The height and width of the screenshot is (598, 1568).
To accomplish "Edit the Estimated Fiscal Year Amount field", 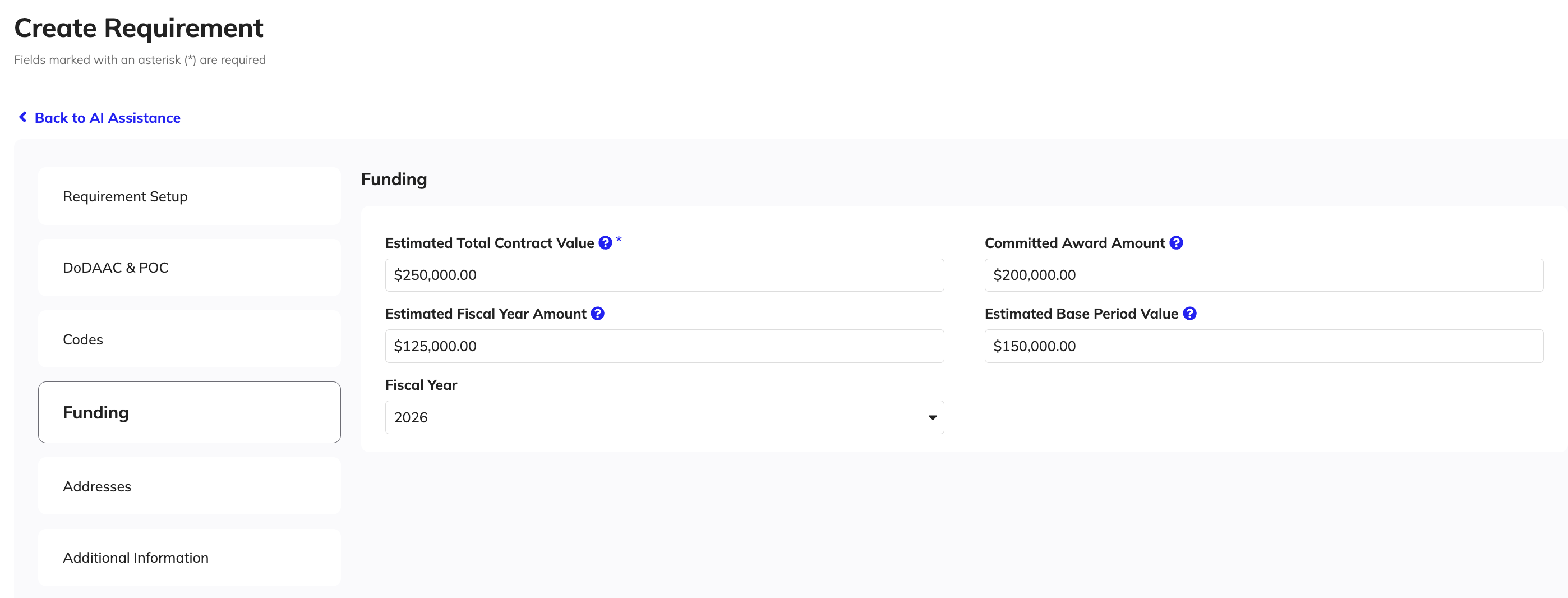I will [664, 346].
